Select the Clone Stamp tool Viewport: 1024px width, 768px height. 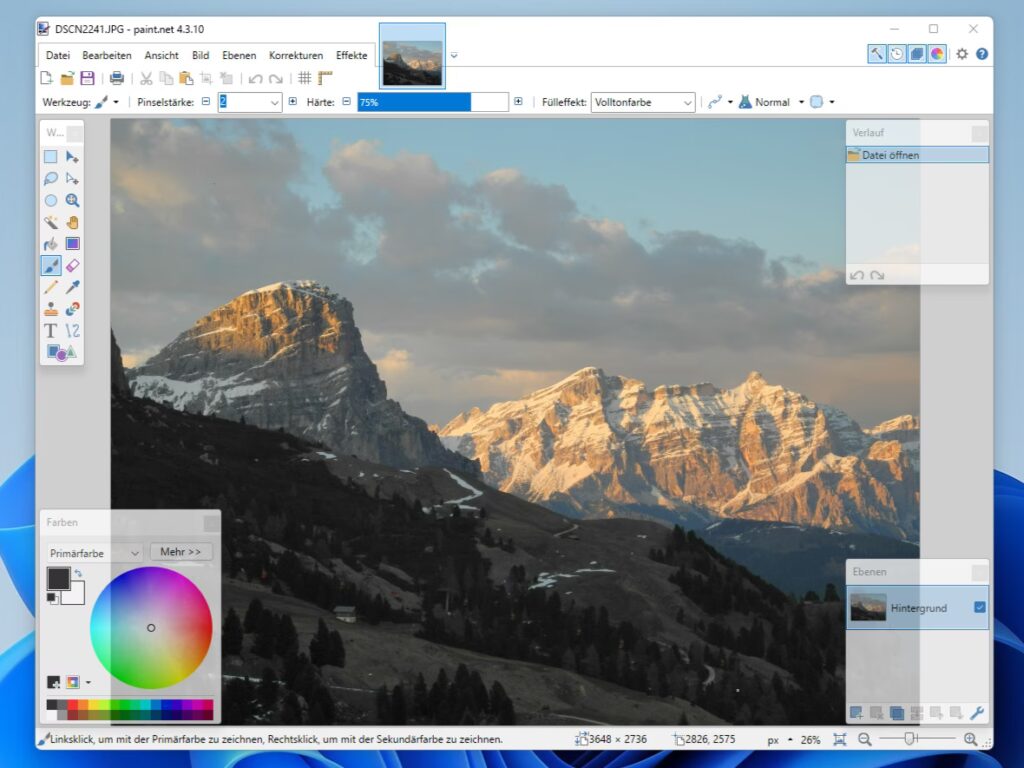click(51, 309)
